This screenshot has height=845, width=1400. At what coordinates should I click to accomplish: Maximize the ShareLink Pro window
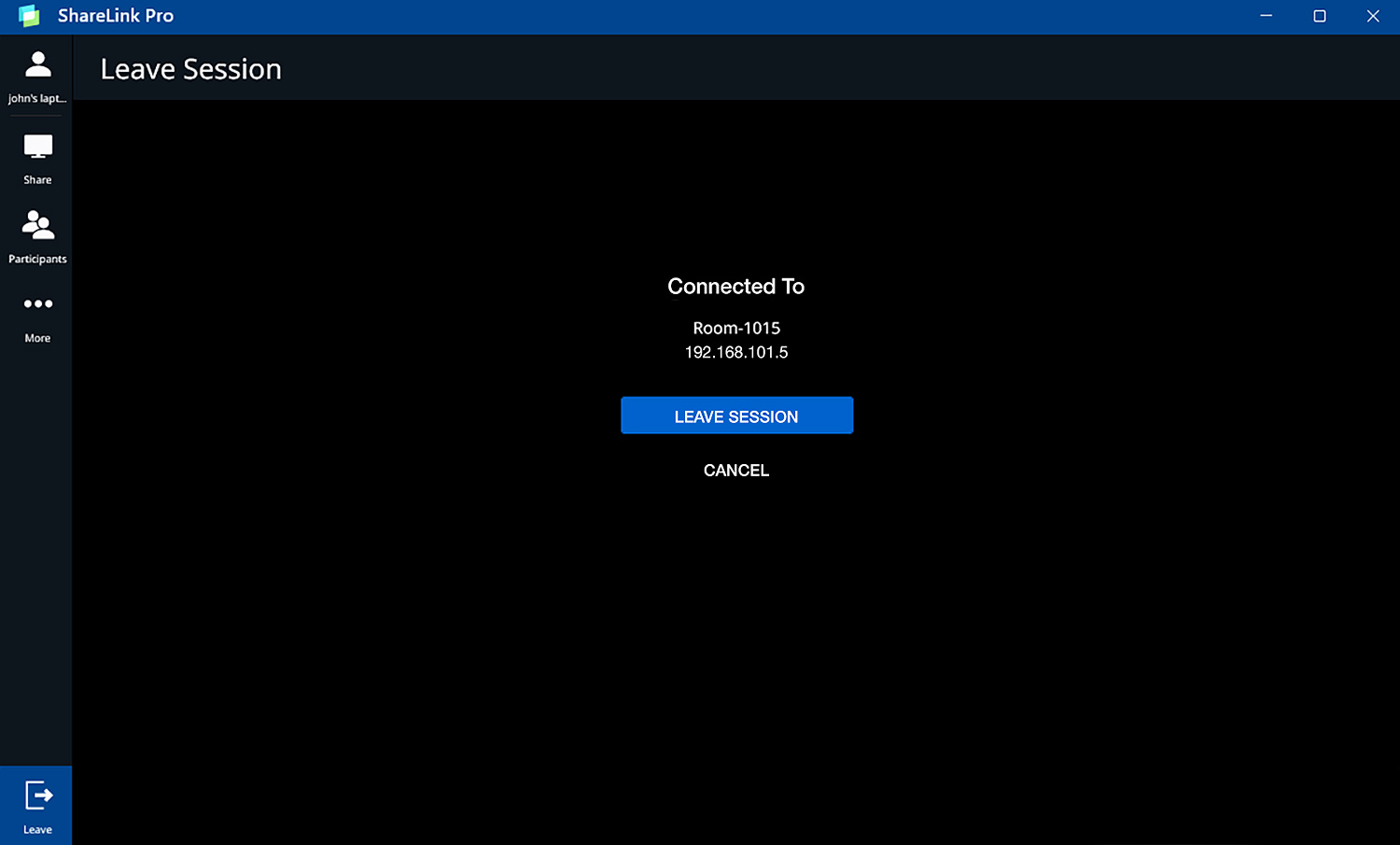[x=1319, y=16]
